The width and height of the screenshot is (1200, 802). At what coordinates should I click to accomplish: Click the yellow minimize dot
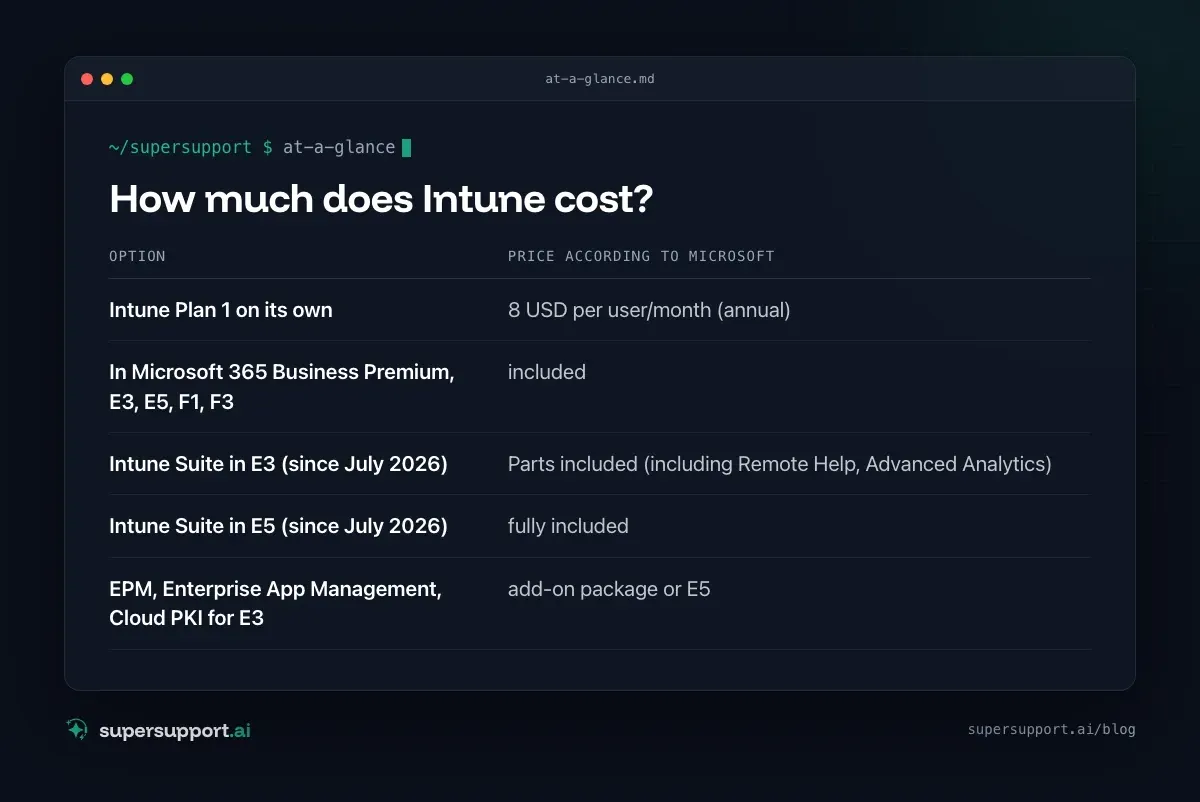tap(107, 79)
